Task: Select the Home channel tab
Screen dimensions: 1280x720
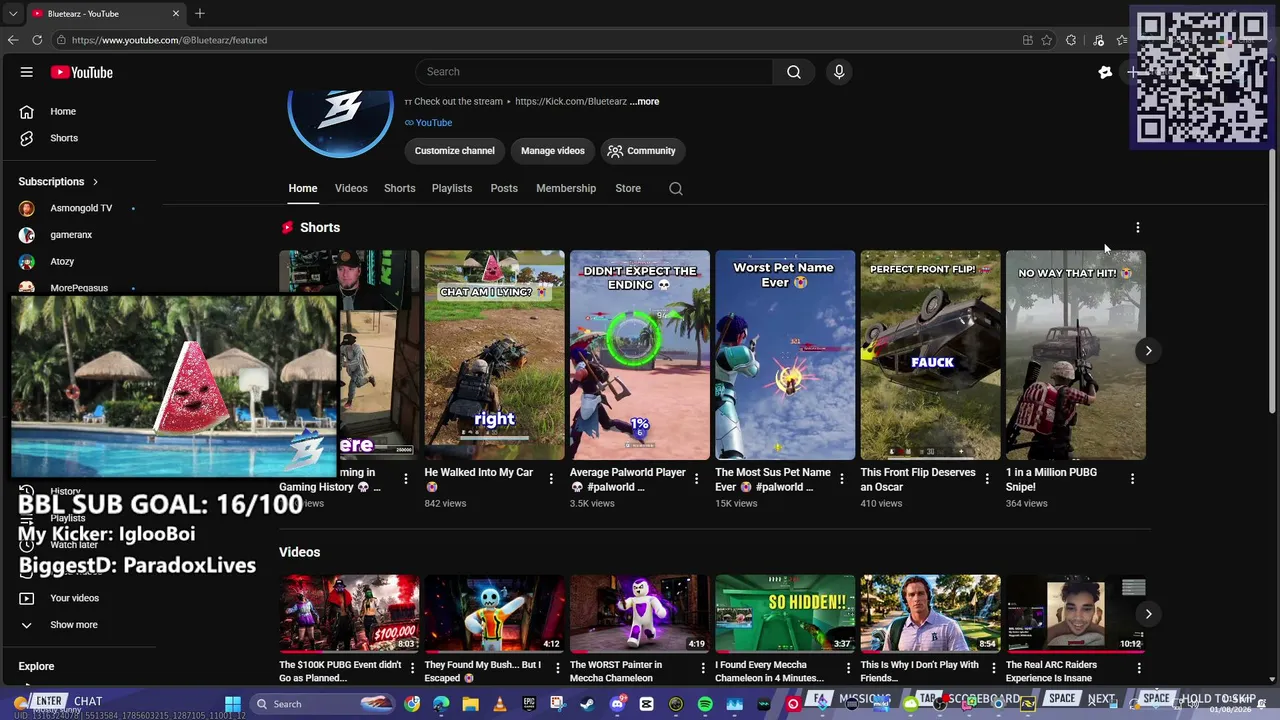Action: 303,188
